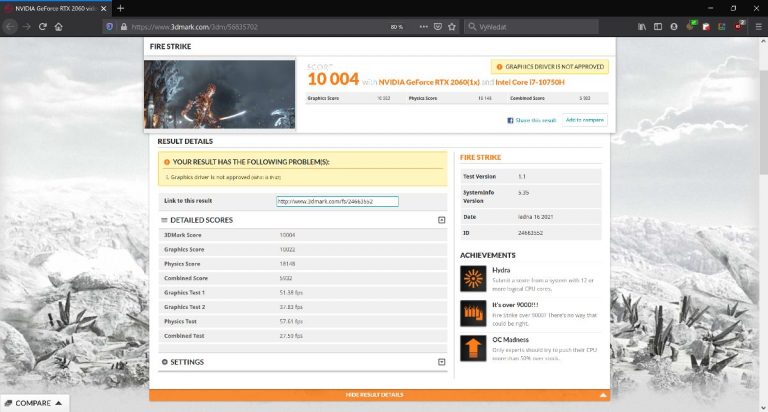Click the Share this result link
The height and width of the screenshot is (412, 768).
coord(532,120)
